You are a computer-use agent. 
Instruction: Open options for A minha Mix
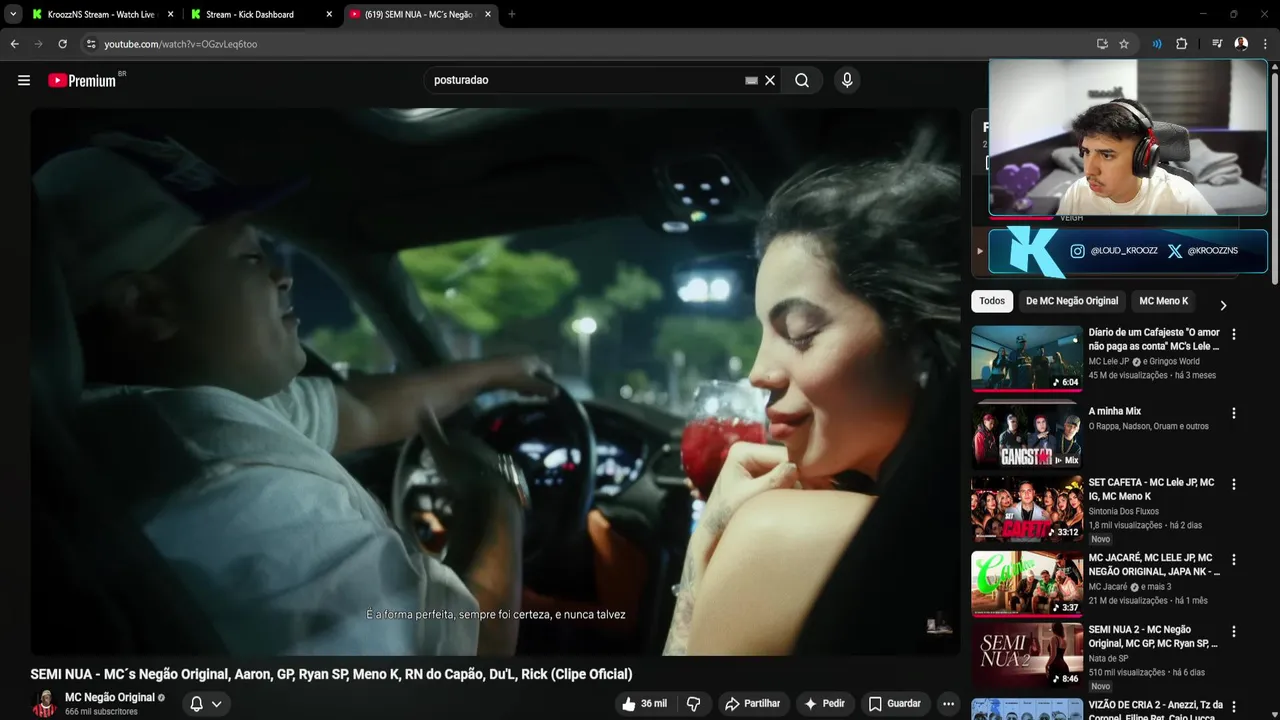[1234, 413]
